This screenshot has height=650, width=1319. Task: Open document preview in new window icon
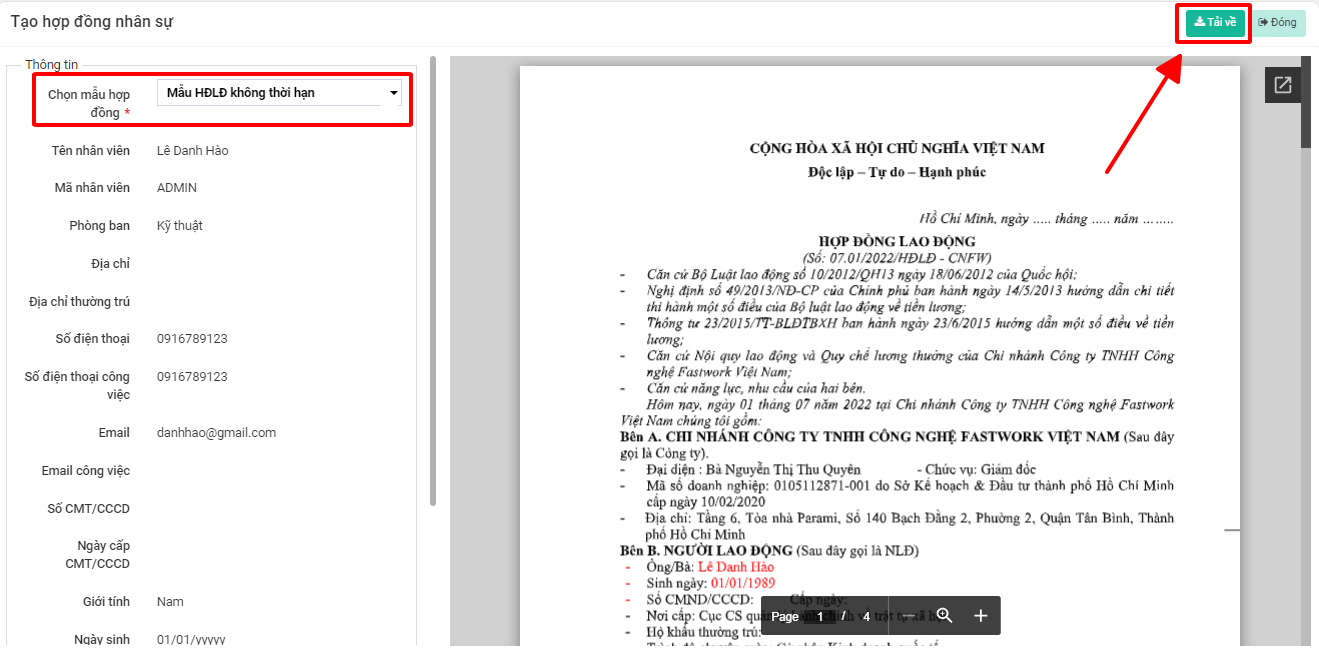[1282, 85]
